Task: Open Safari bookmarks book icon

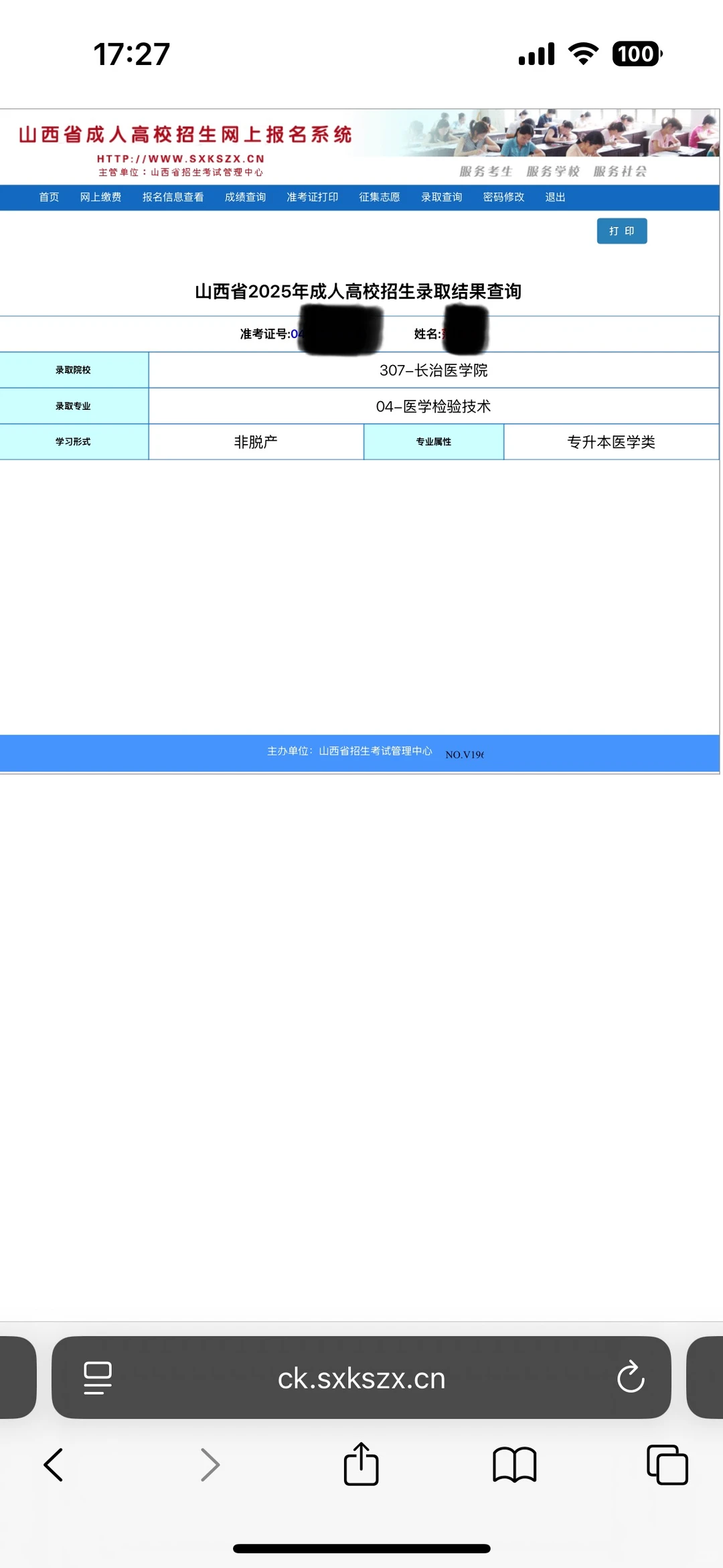Action: click(514, 1465)
